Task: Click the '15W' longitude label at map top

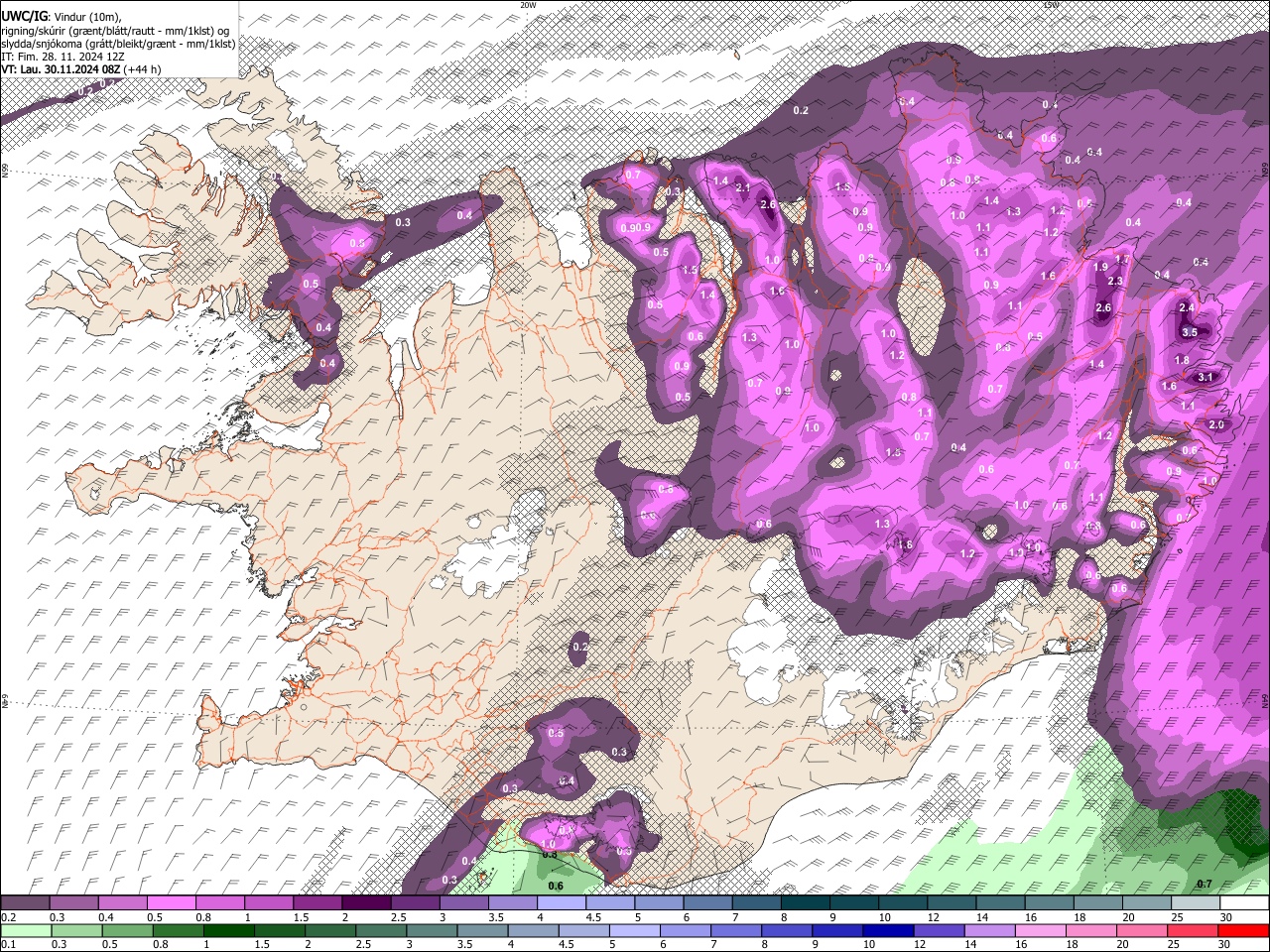Action: pyautogui.click(x=1051, y=5)
